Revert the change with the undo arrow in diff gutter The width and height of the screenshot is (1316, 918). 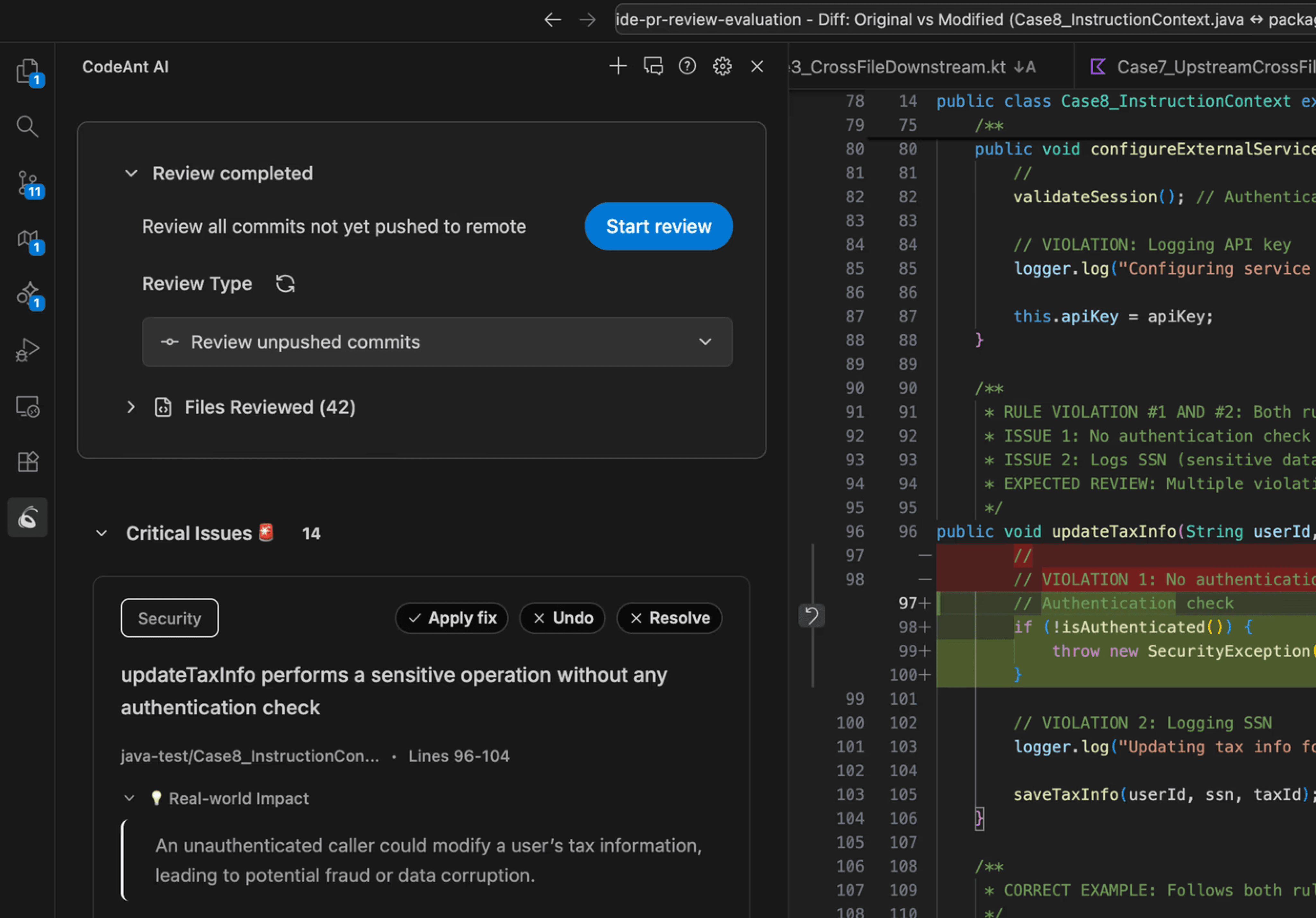point(812,616)
